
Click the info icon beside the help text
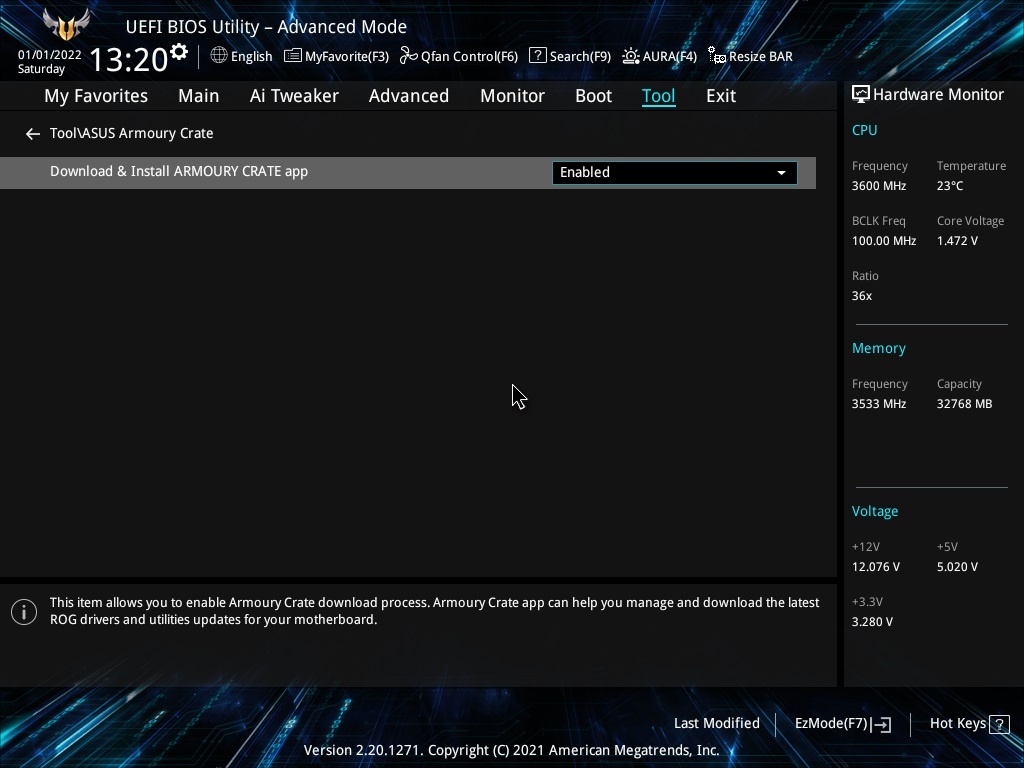coord(24,612)
